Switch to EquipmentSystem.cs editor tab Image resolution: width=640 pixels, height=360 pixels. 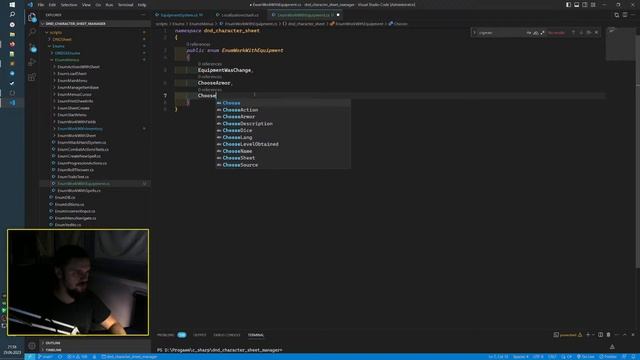coord(180,15)
